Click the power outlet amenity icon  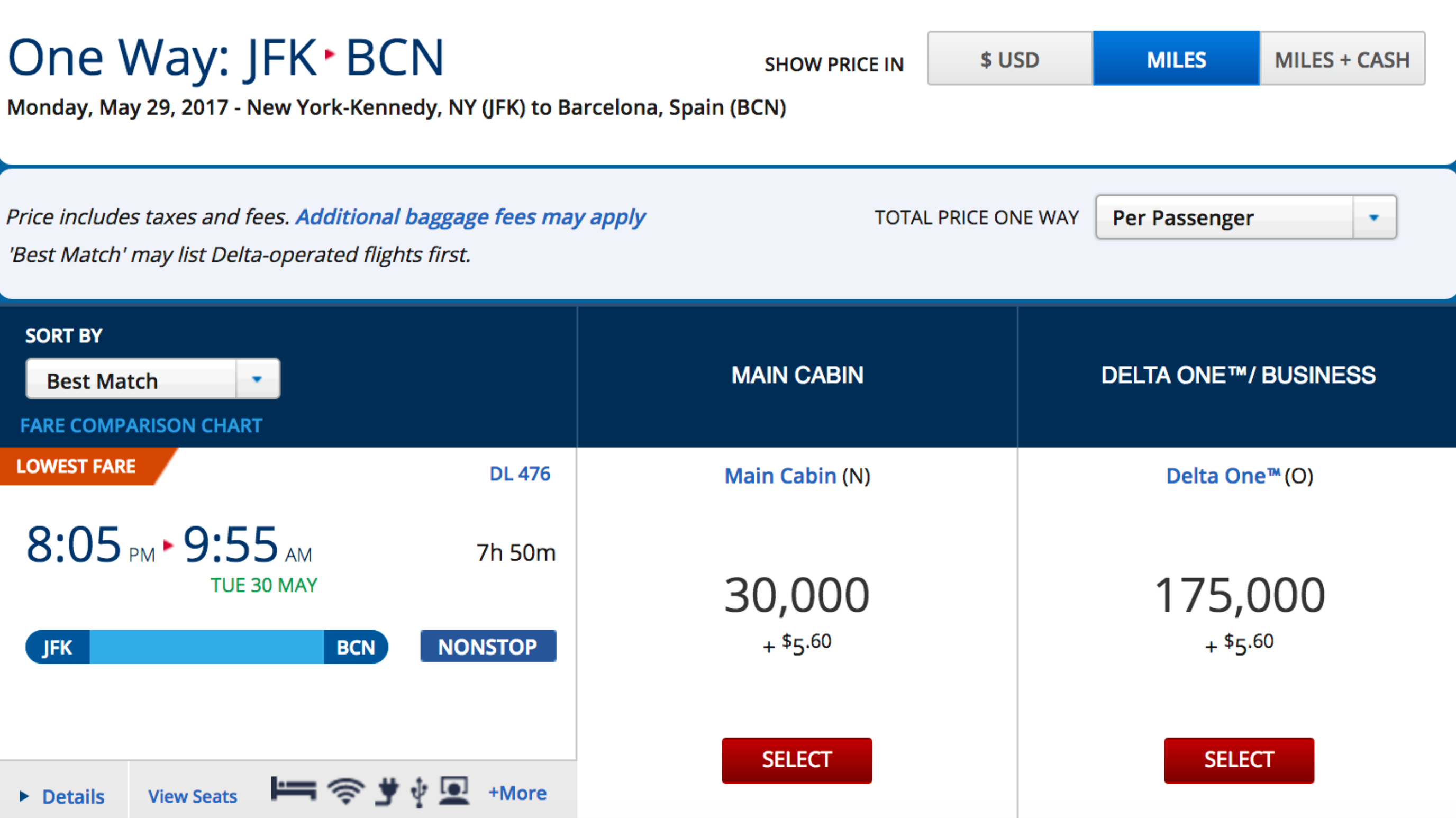[x=387, y=792]
